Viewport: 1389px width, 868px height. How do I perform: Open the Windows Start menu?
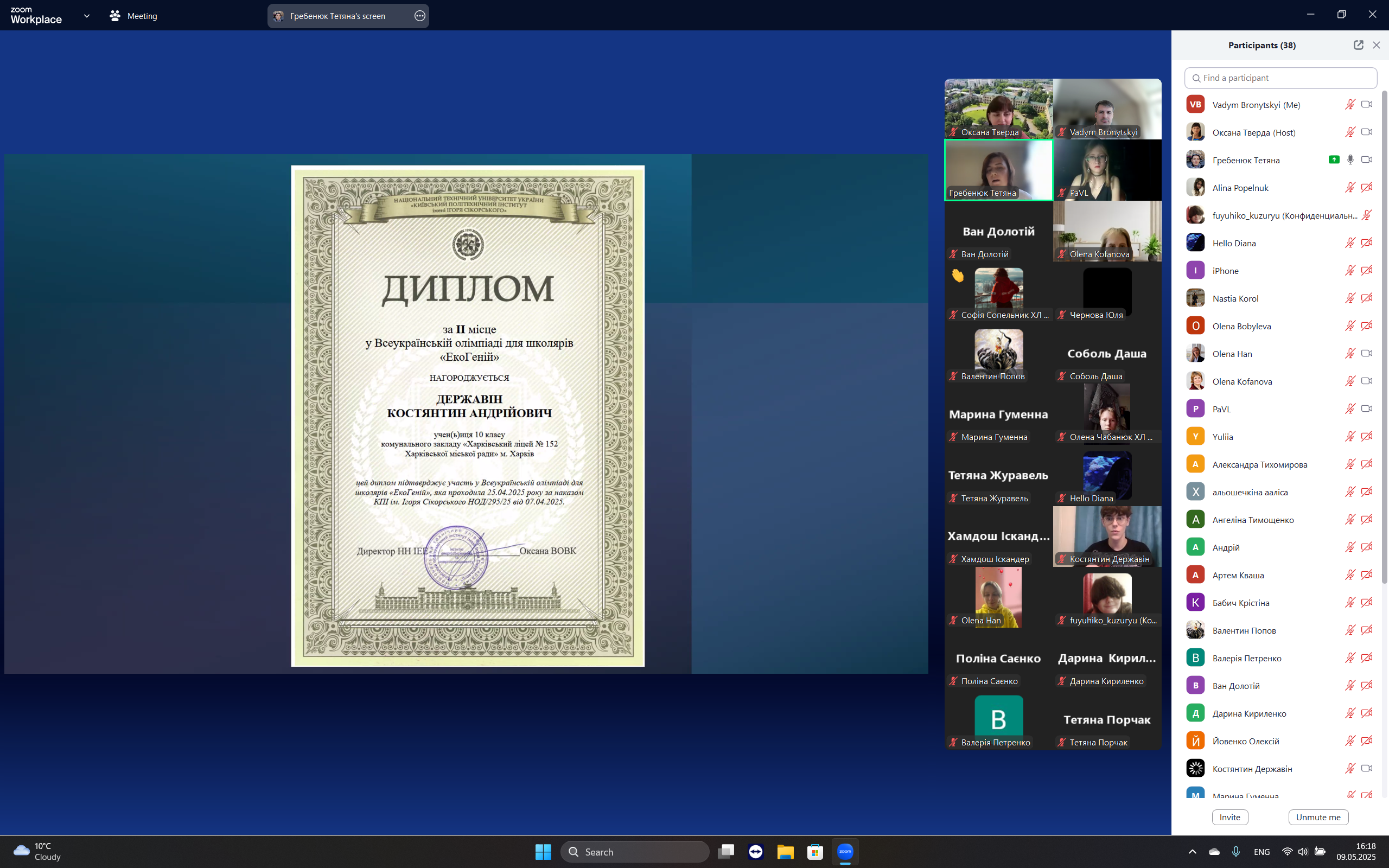tap(543, 851)
